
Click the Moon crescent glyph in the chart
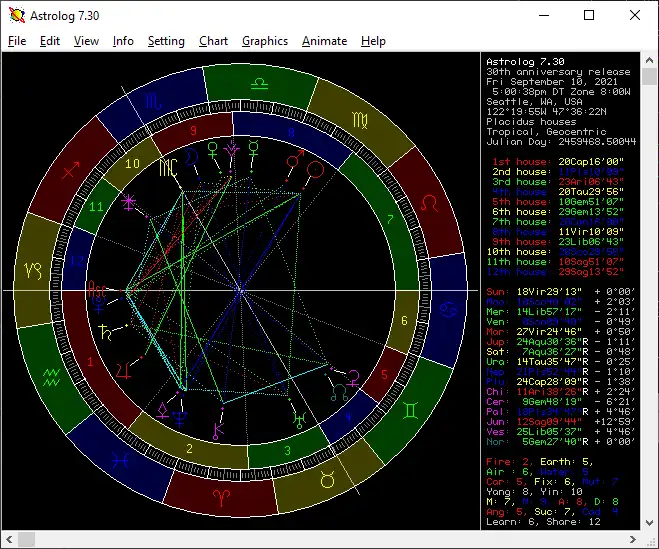coord(191,157)
